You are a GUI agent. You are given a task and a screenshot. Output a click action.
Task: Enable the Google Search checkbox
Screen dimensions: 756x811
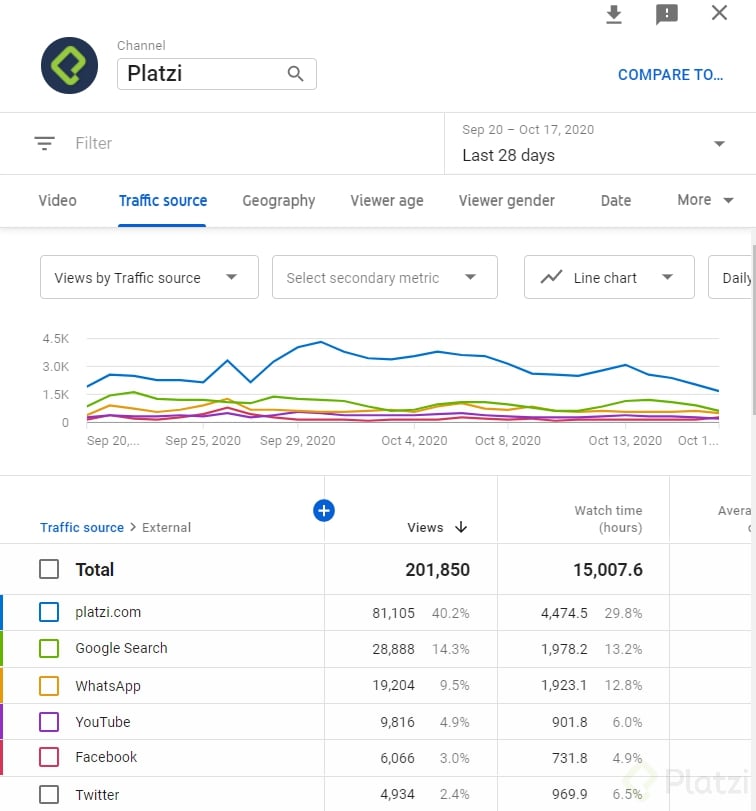tap(49, 648)
